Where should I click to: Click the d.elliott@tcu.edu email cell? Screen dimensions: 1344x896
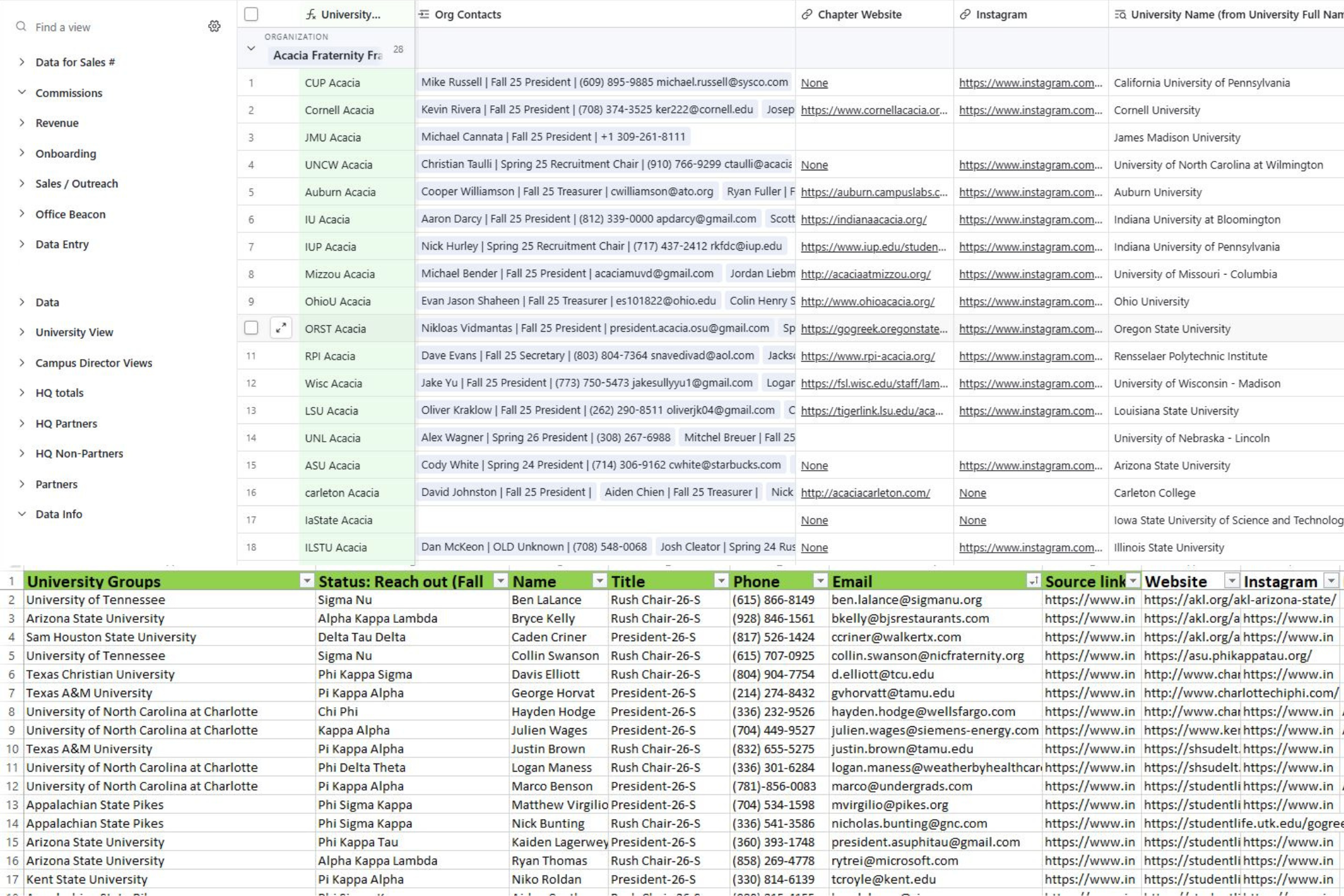(x=935, y=674)
